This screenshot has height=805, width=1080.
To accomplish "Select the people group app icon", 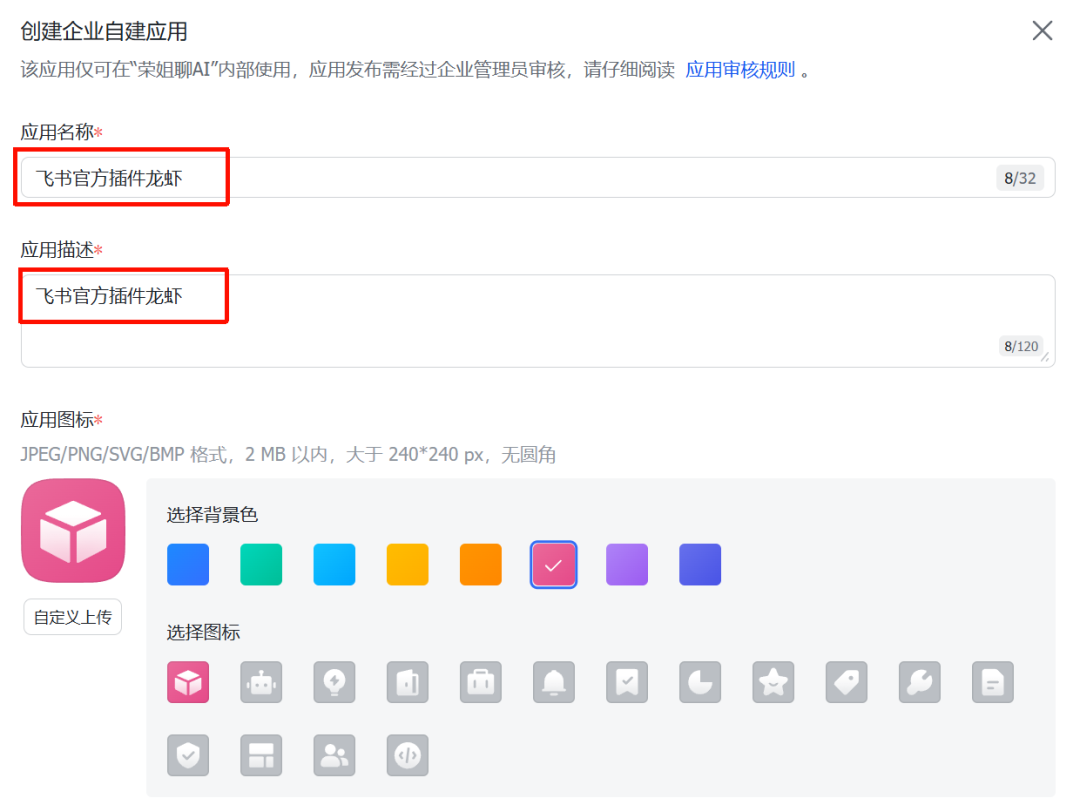I will click(334, 755).
